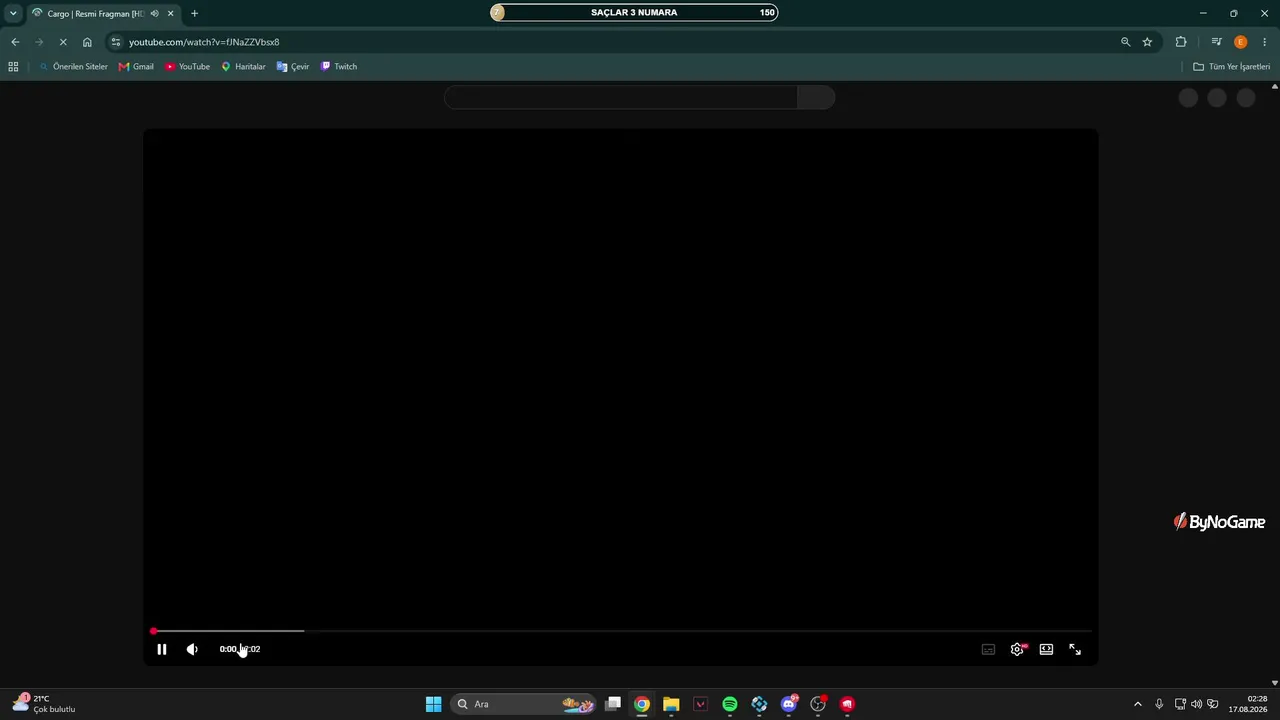This screenshot has height=720, width=1280.
Task: Click the YouTube search button placeholder
Action: point(816,97)
